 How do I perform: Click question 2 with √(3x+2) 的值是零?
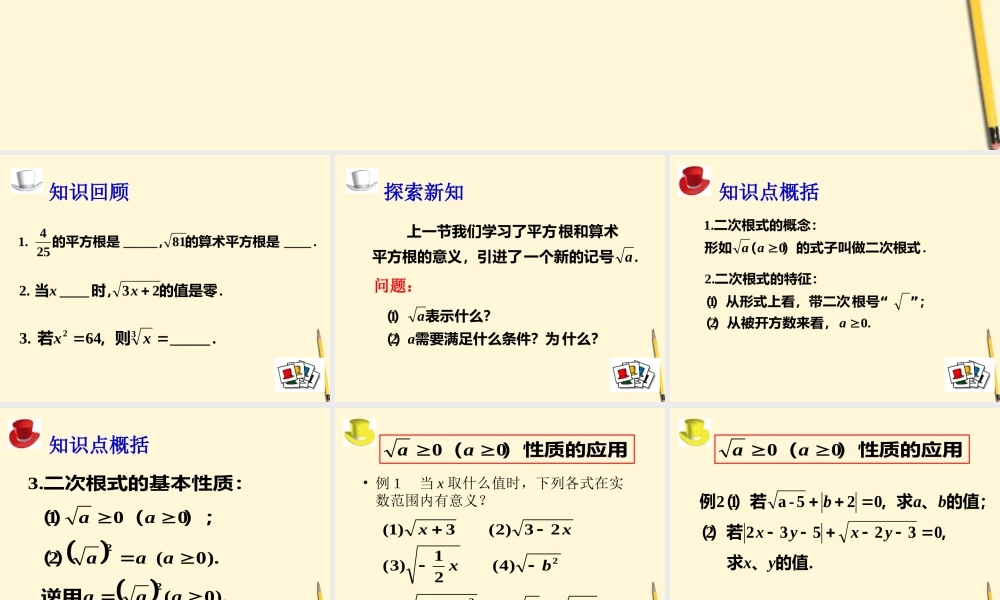tap(121, 291)
